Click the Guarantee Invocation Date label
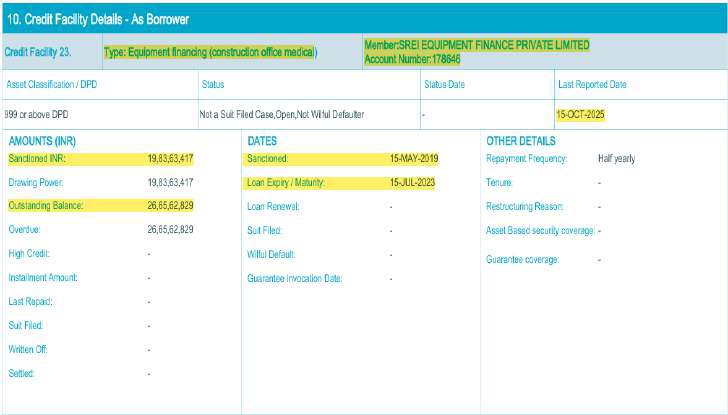Image resolution: width=728 pixels, height=415 pixels. coord(294,279)
